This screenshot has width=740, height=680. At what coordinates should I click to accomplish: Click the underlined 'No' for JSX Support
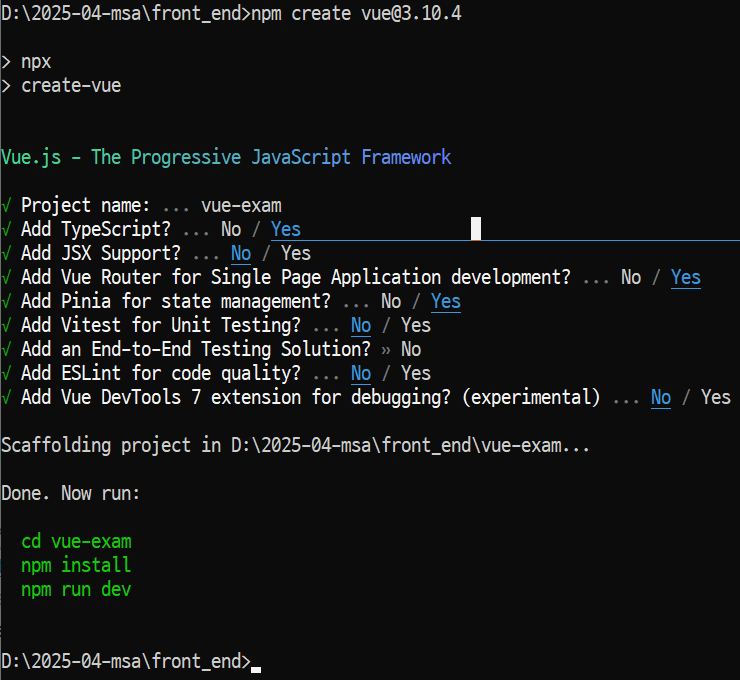(241, 254)
